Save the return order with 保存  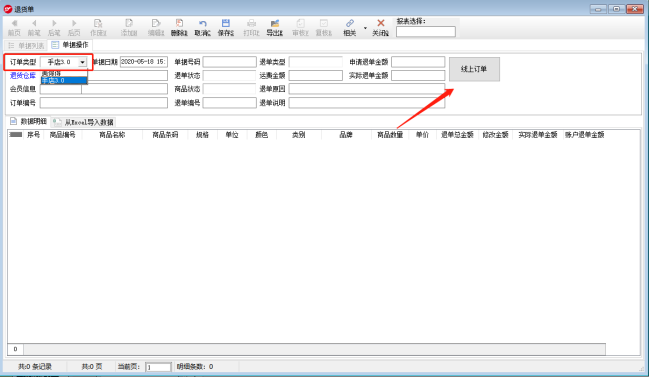pyautogui.click(x=226, y=27)
